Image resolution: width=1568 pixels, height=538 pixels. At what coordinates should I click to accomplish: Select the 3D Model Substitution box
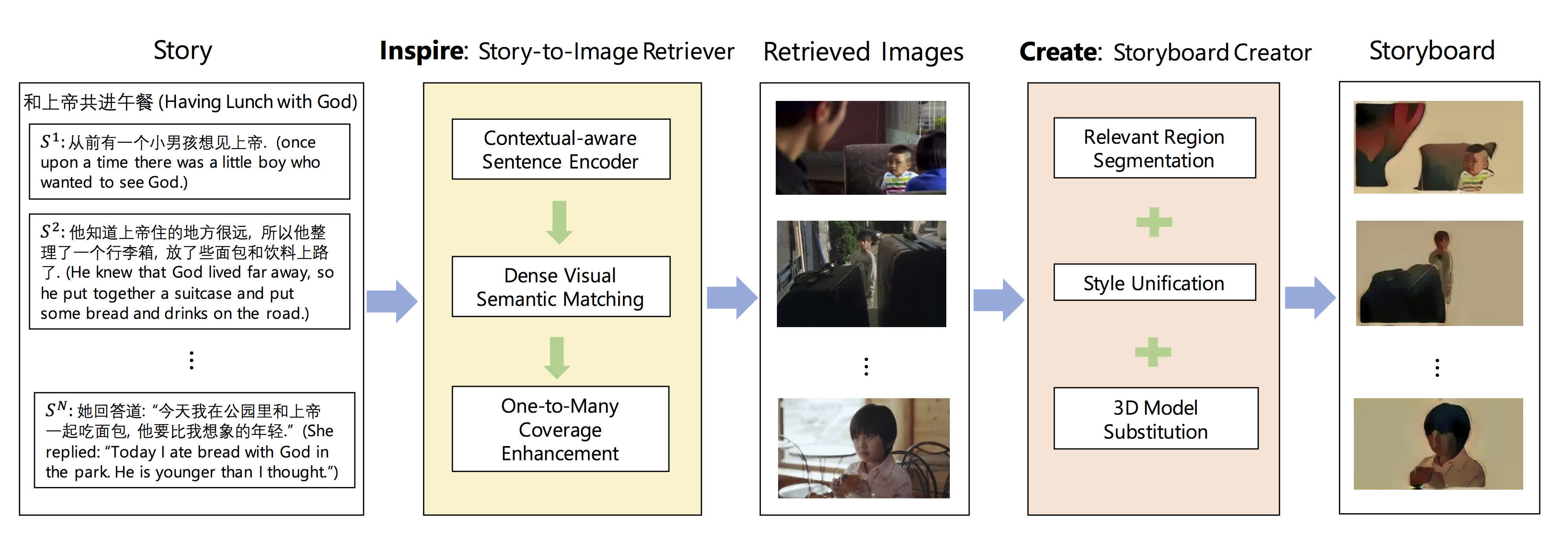(x=1155, y=419)
